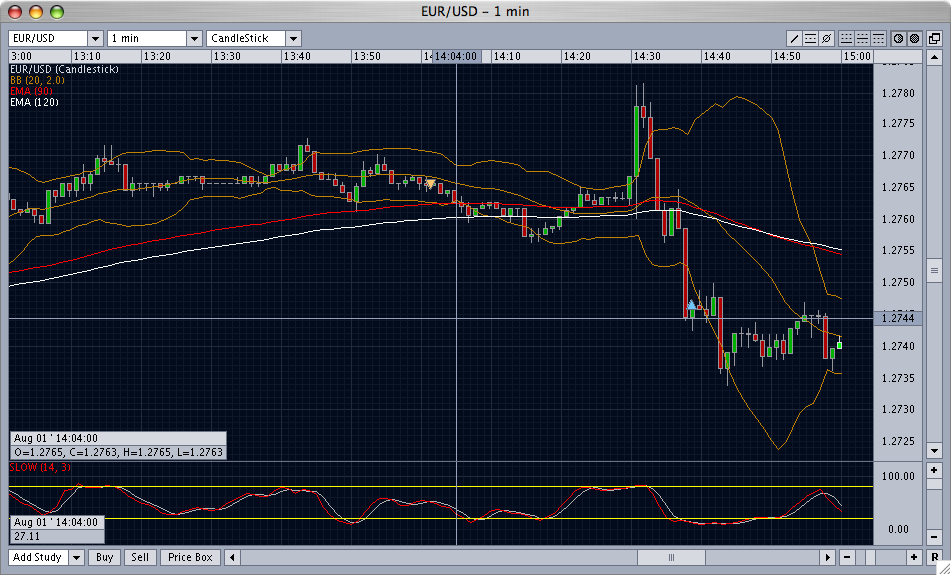Click the 1.2725 price axis label
This screenshot has height=575, width=951.
(x=898, y=441)
